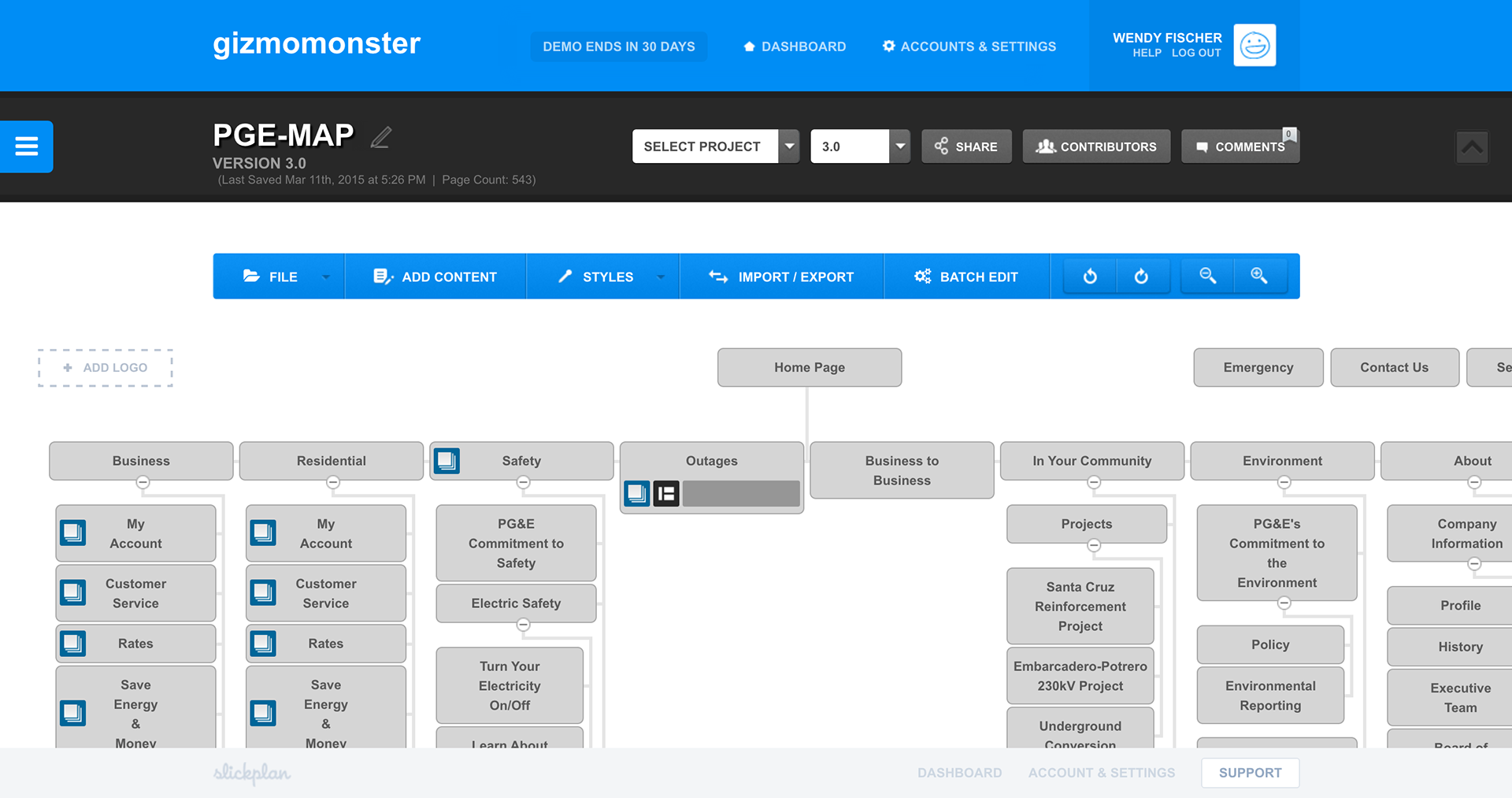This screenshot has width=1512, height=798.
Task: Click the gray bar under Outages
Action: (x=741, y=494)
